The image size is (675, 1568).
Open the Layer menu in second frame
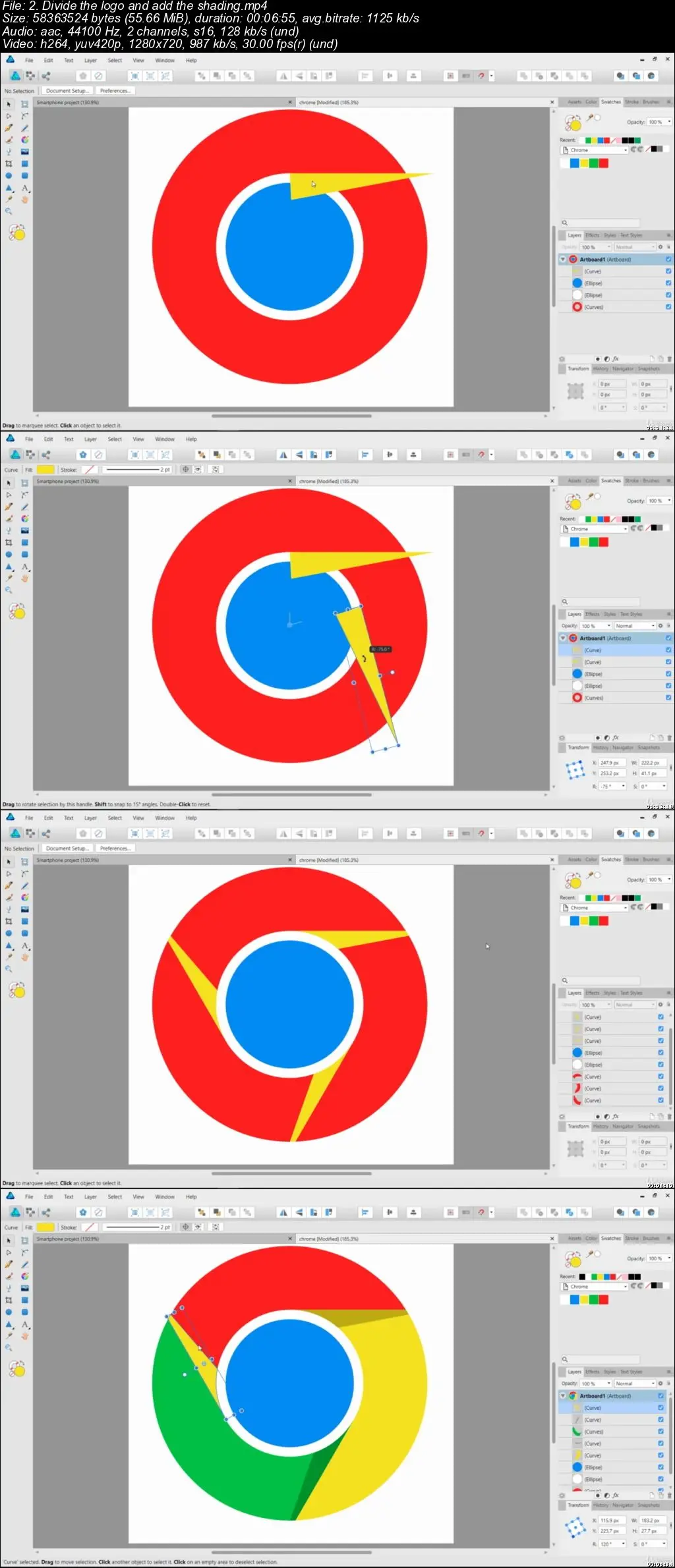tap(90, 439)
